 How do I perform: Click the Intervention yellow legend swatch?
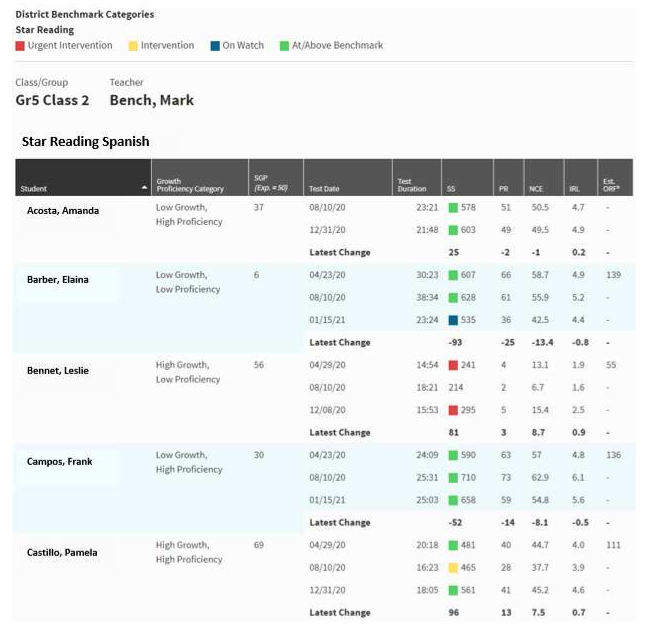[x=133, y=46]
